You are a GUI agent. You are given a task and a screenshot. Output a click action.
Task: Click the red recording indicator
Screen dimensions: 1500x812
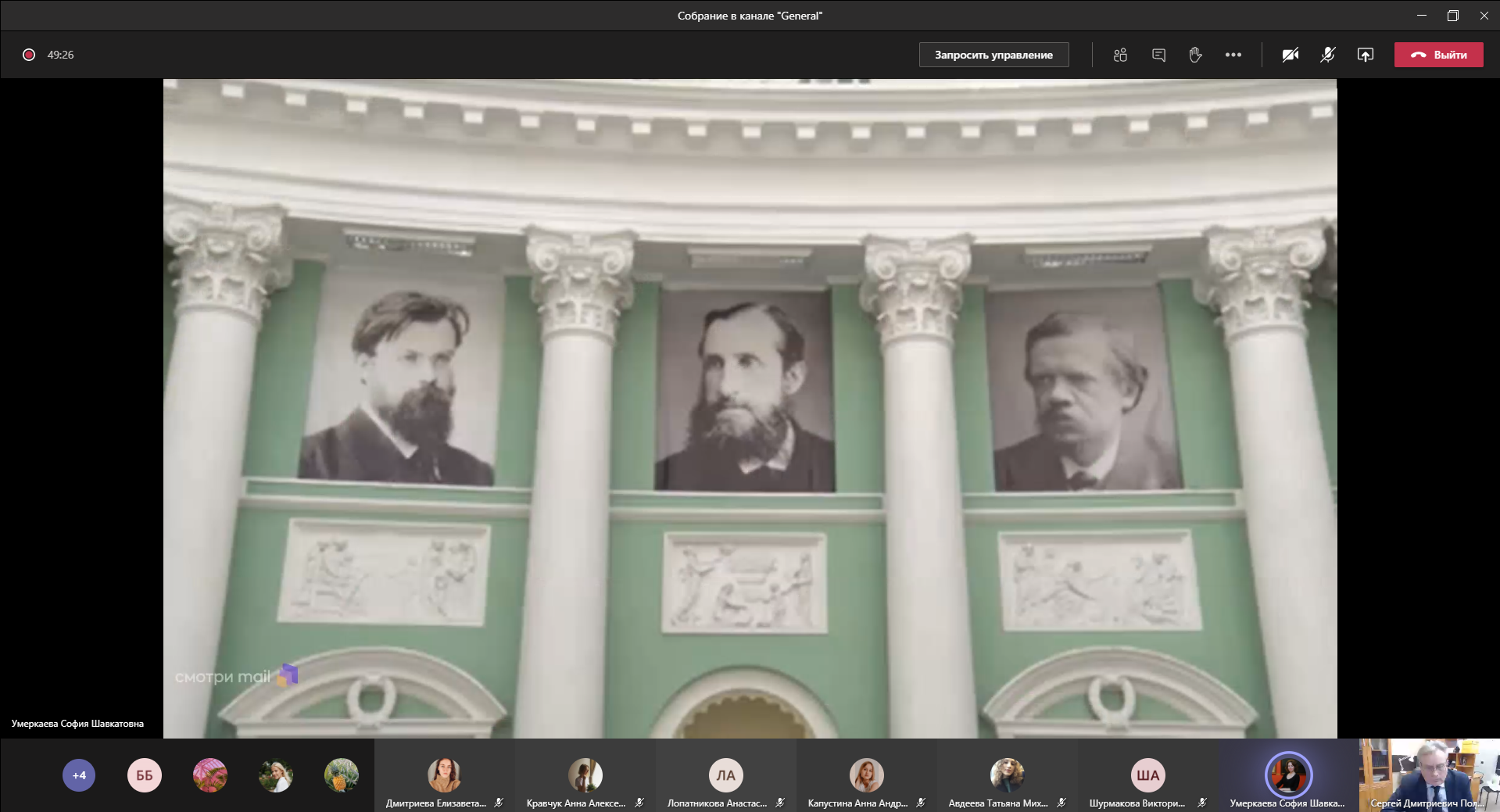29,55
